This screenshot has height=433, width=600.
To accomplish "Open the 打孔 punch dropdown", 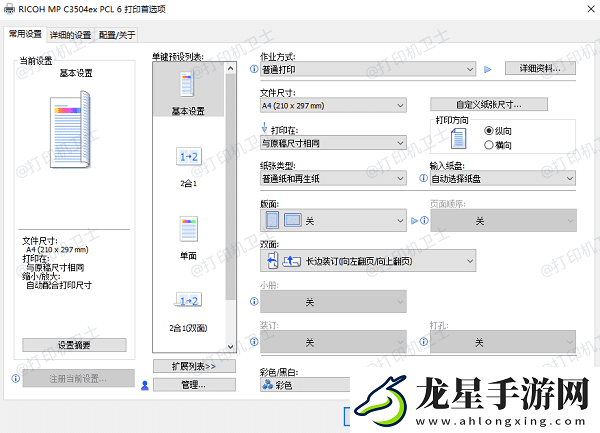I will tap(503, 342).
